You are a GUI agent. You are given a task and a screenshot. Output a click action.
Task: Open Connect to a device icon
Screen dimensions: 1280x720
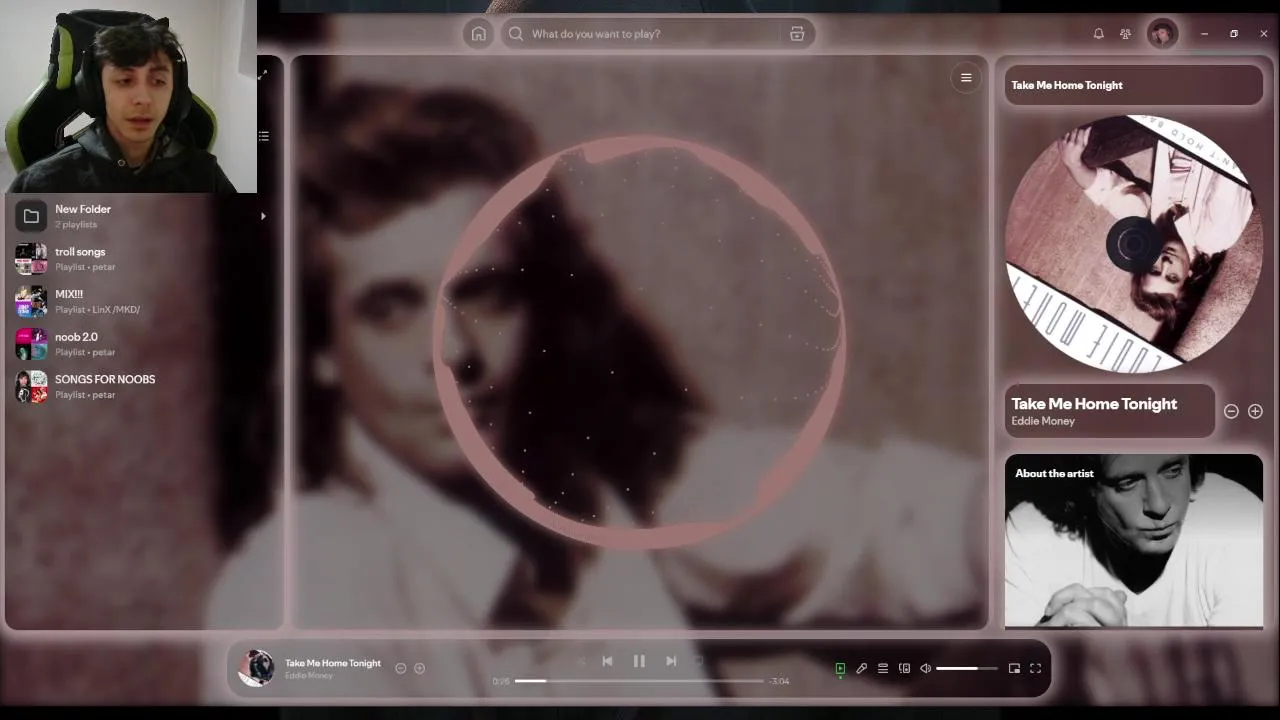coord(904,668)
